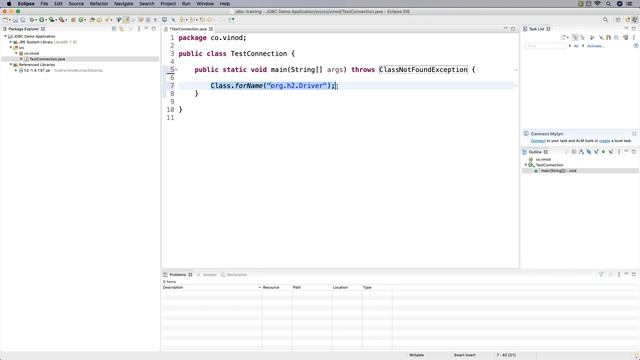Click the Pin Editor toolbar icon
This screenshot has width=640, height=360.
(x=231, y=20)
